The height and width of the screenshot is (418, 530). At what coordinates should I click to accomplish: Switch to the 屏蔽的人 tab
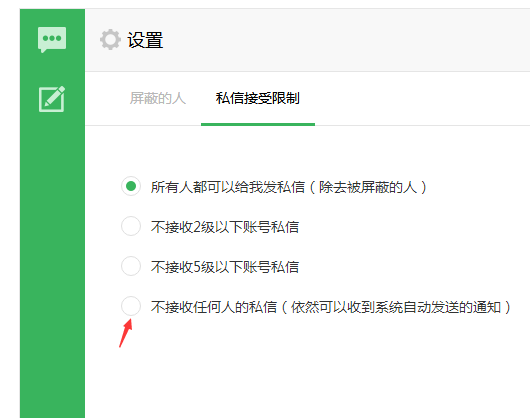[158, 98]
